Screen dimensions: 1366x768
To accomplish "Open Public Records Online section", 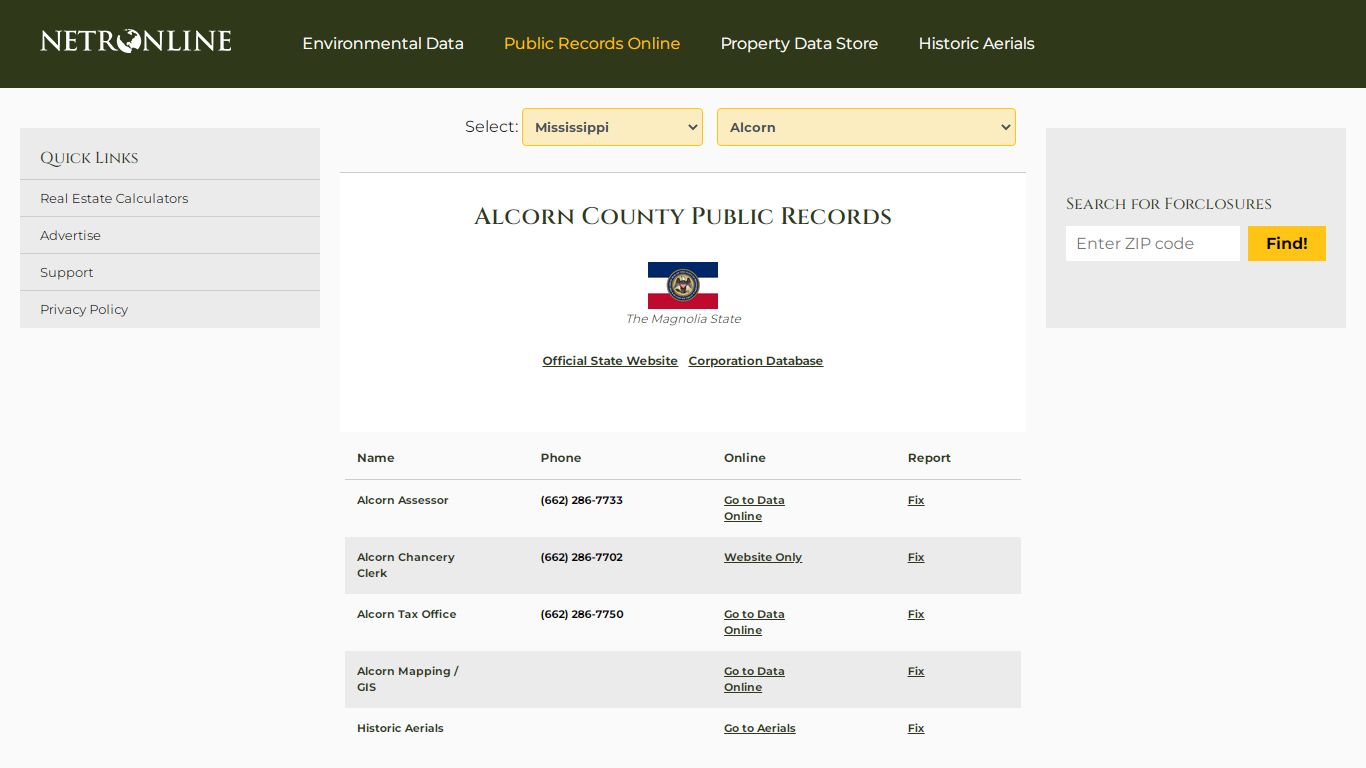I will point(592,44).
